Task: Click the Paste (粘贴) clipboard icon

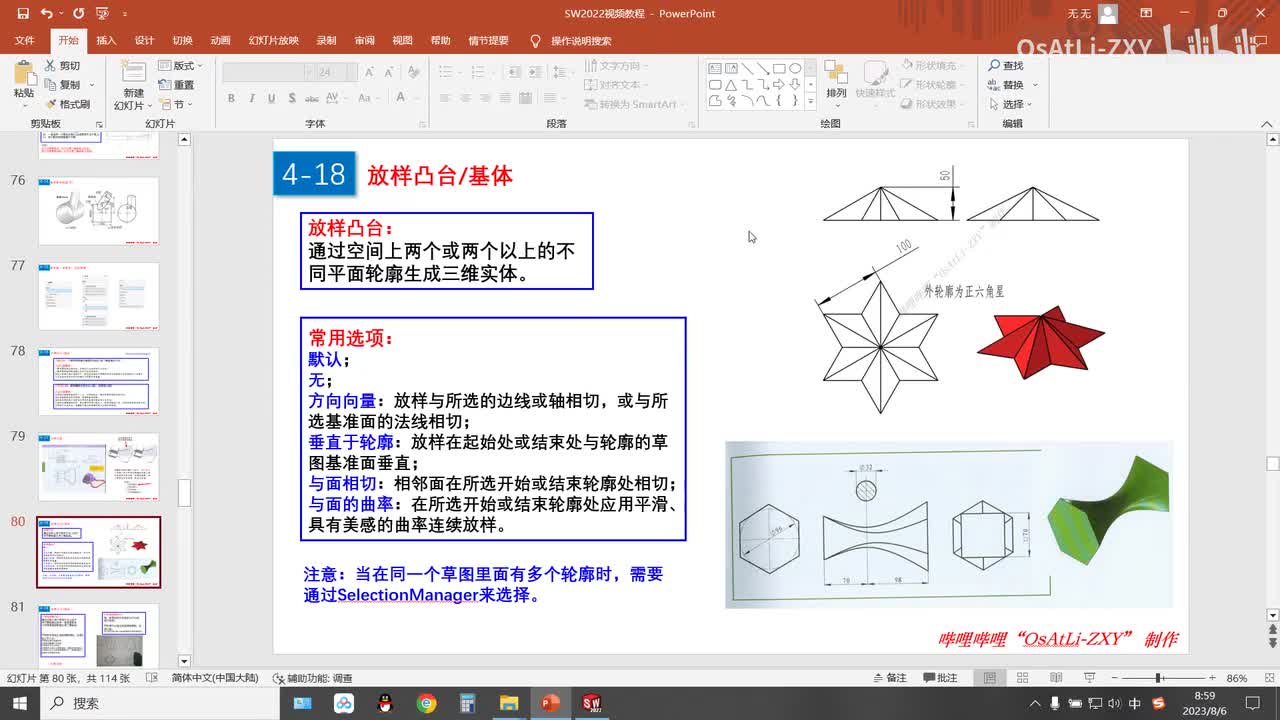Action: (x=23, y=73)
